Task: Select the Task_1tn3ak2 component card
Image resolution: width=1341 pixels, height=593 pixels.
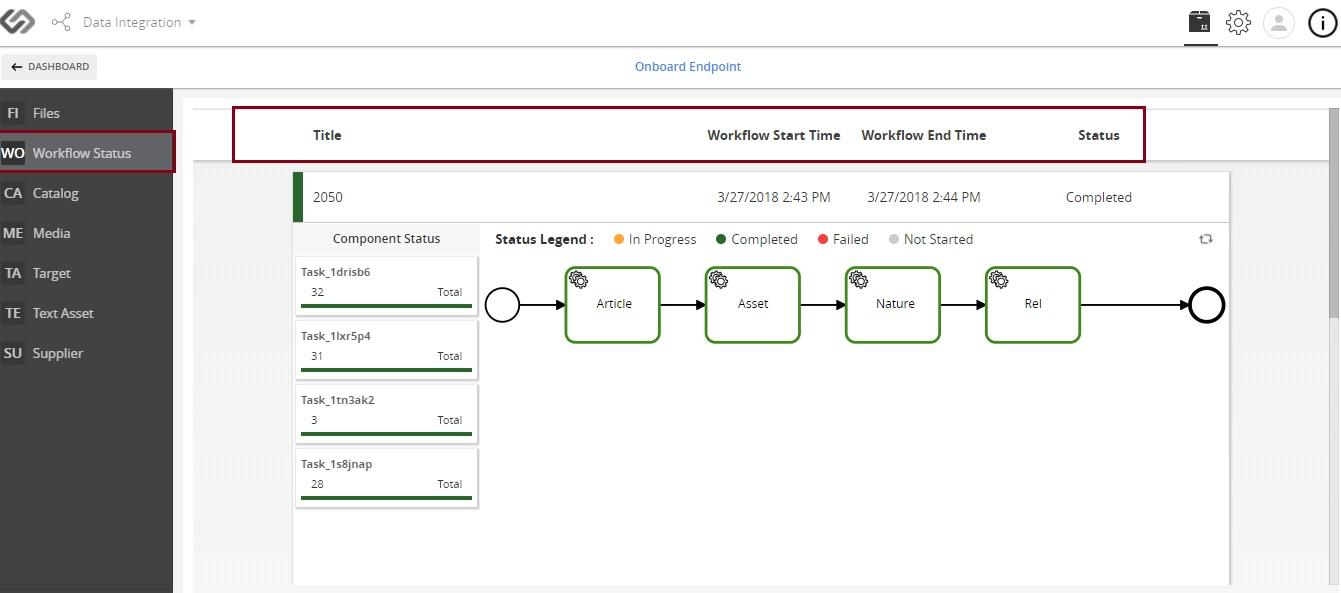Action: pyautogui.click(x=386, y=414)
